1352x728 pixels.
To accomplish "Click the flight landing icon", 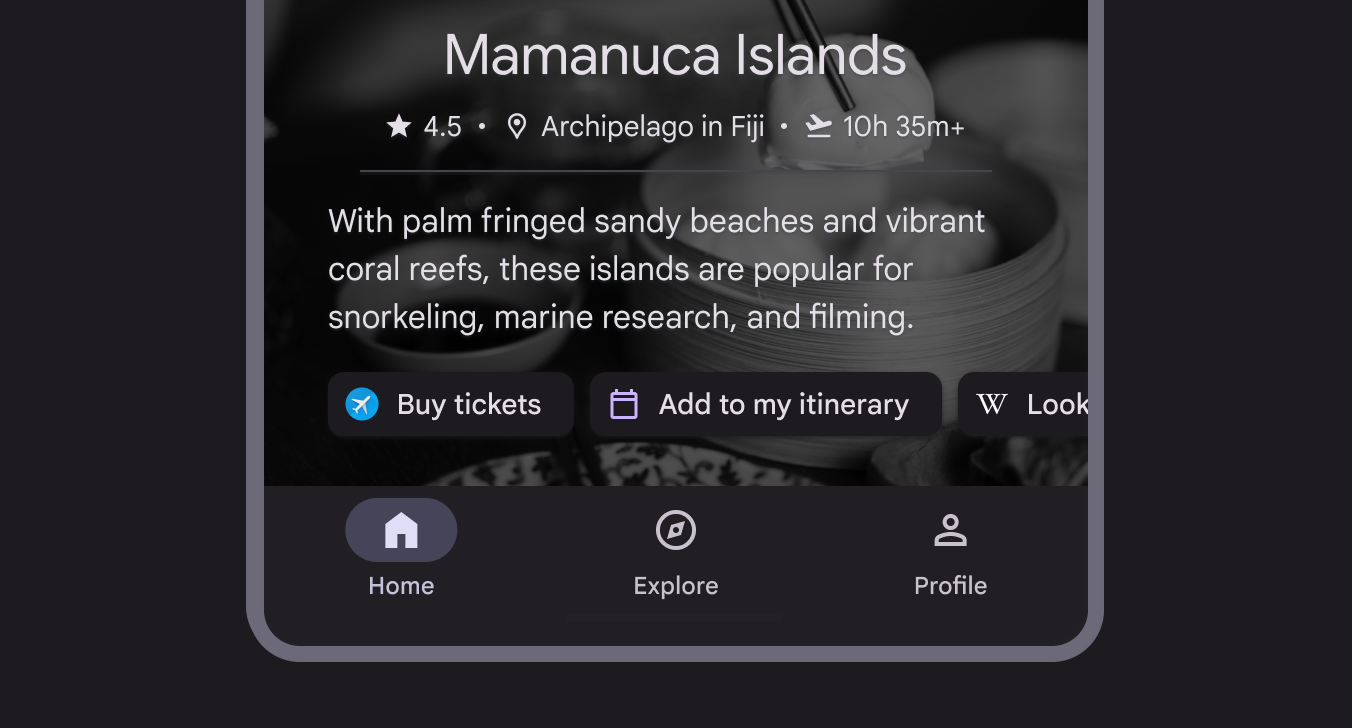I will pos(819,127).
